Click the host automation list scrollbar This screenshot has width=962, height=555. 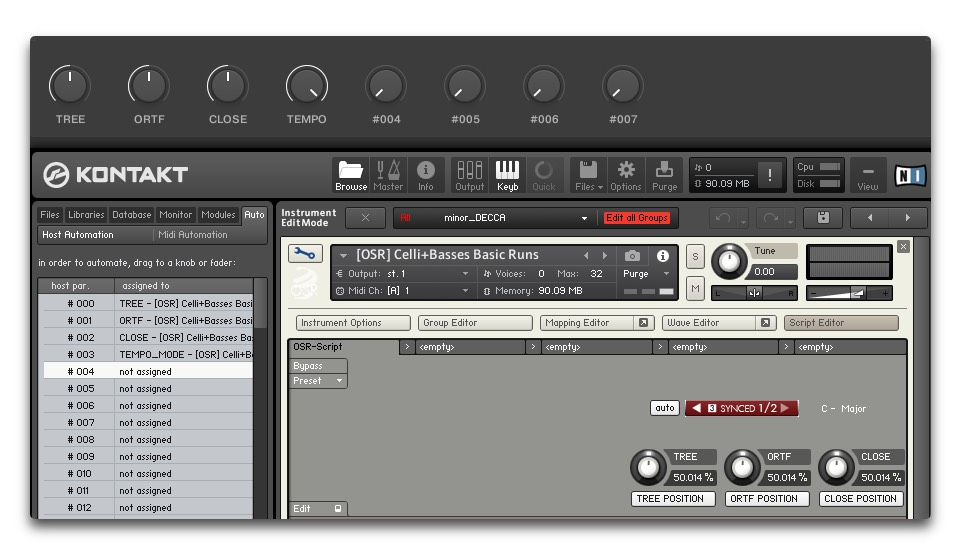click(x=260, y=304)
